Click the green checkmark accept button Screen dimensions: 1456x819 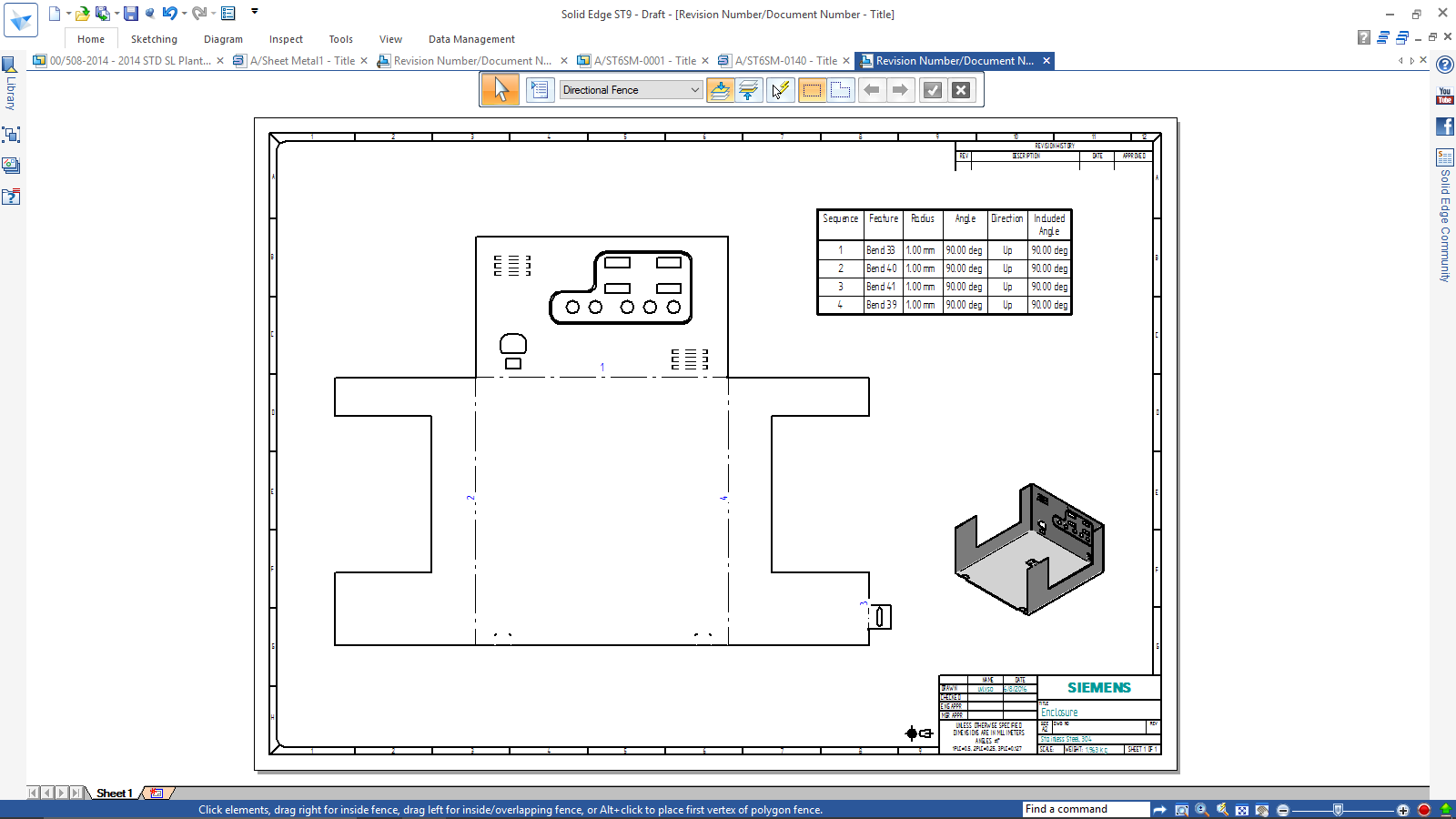point(932,89)
